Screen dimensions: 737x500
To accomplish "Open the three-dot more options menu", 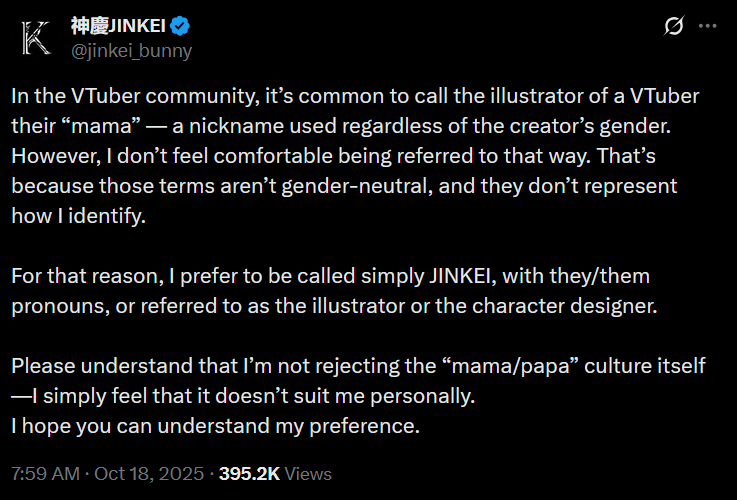I will (707, 26).
